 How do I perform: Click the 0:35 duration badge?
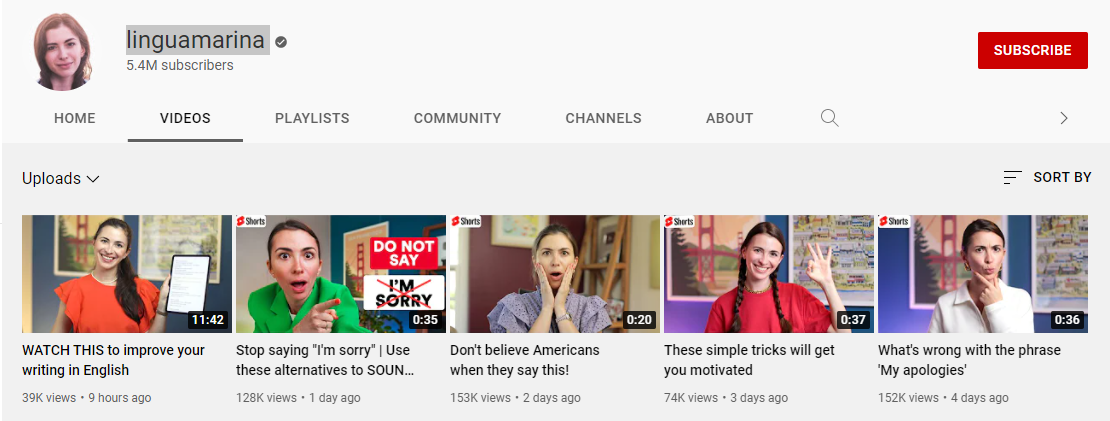(425, 320)
